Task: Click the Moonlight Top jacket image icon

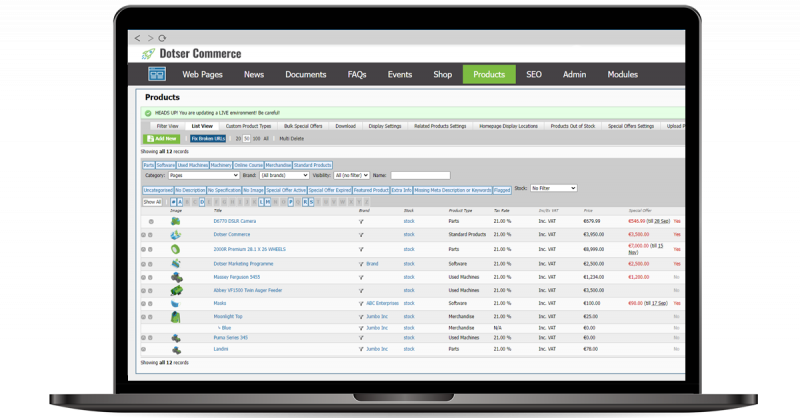Action: coord(176,317)
